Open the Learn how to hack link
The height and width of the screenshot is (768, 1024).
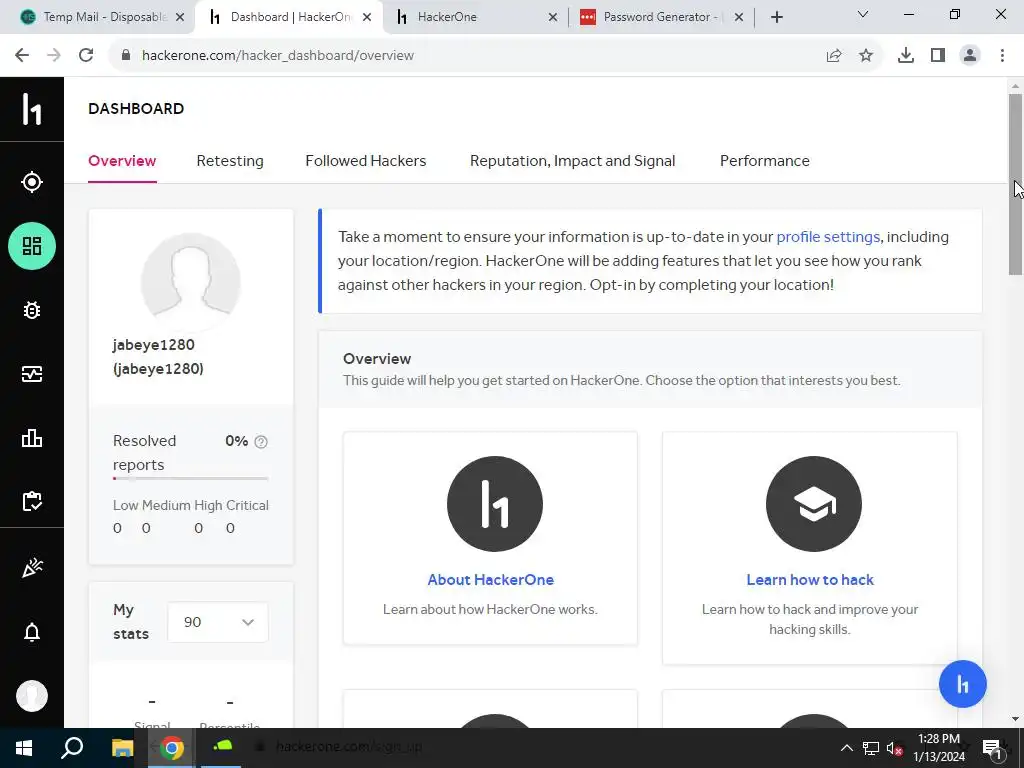point(810,579)
